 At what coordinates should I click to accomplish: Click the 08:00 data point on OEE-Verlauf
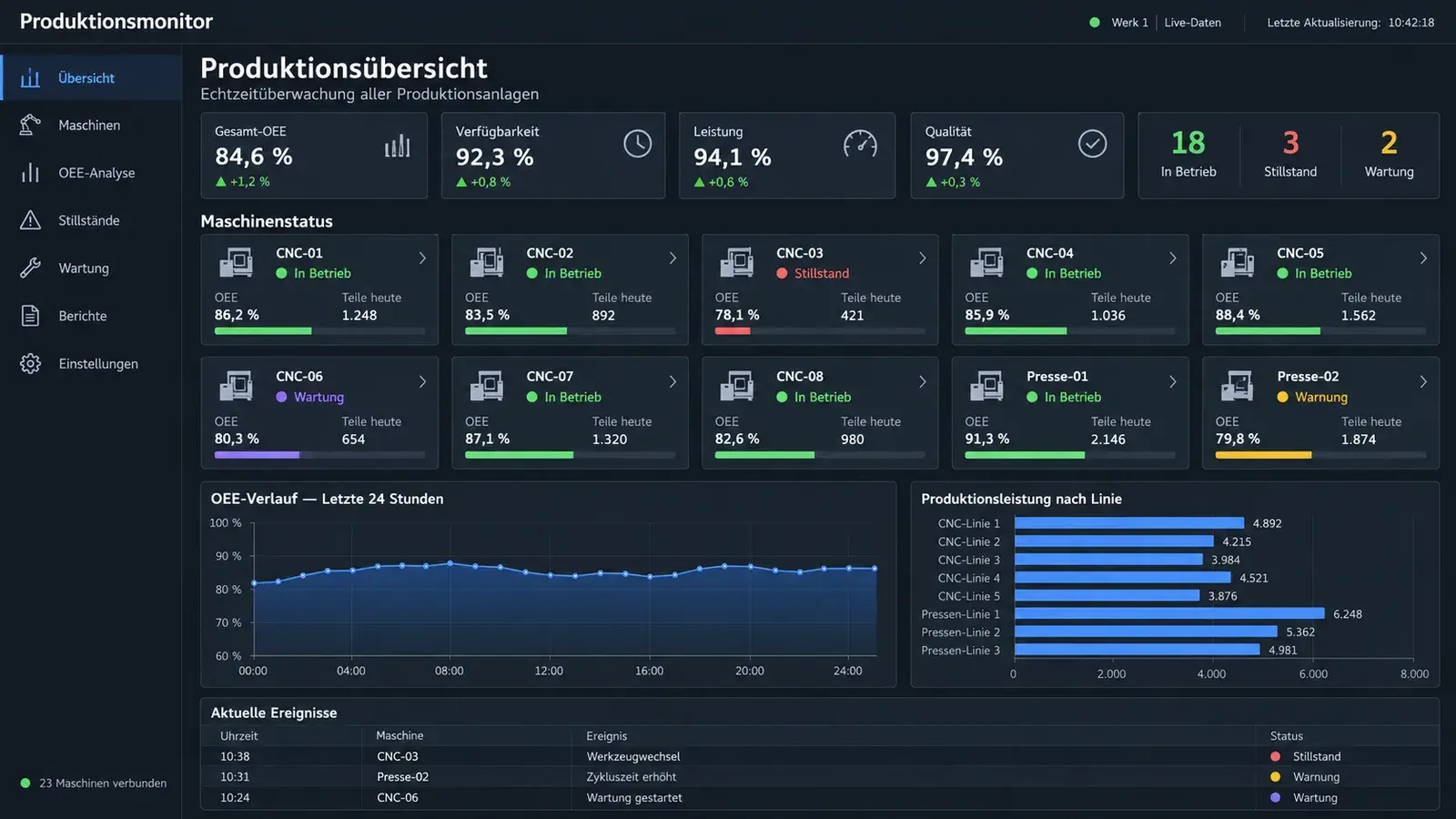(x=450, y=563)
